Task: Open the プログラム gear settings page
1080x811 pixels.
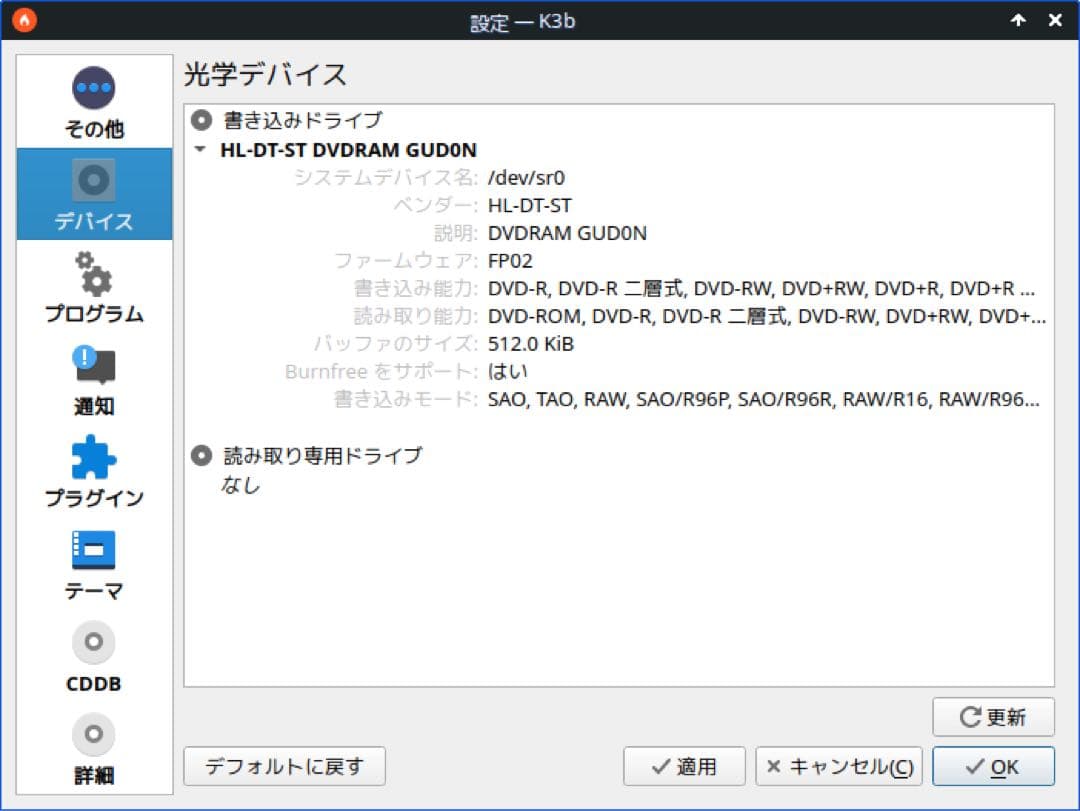Action: pos(94,286)
